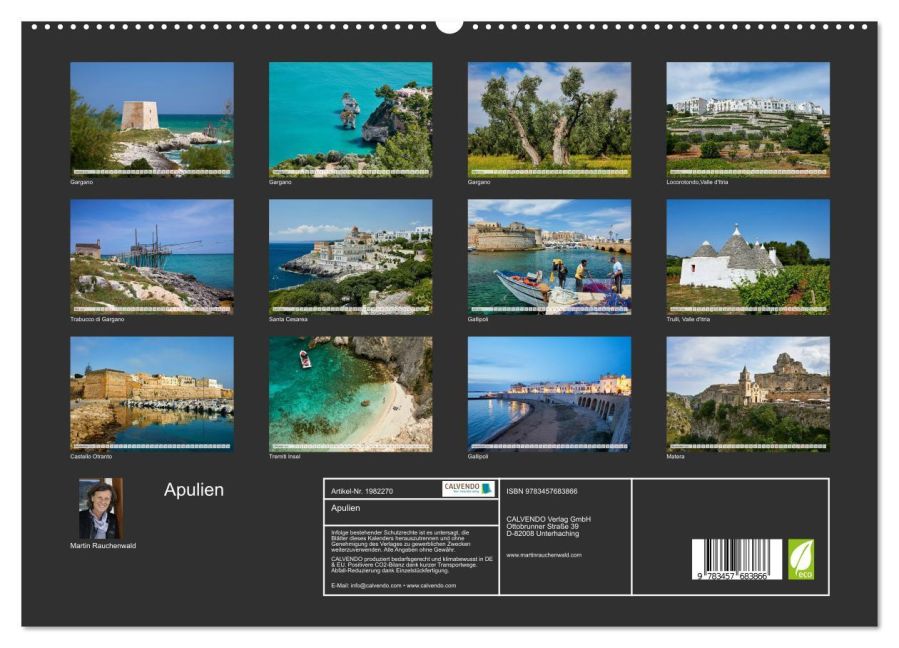
Task: Open the Matera photo
Action: pyautogui.click(x=747, y=393)
